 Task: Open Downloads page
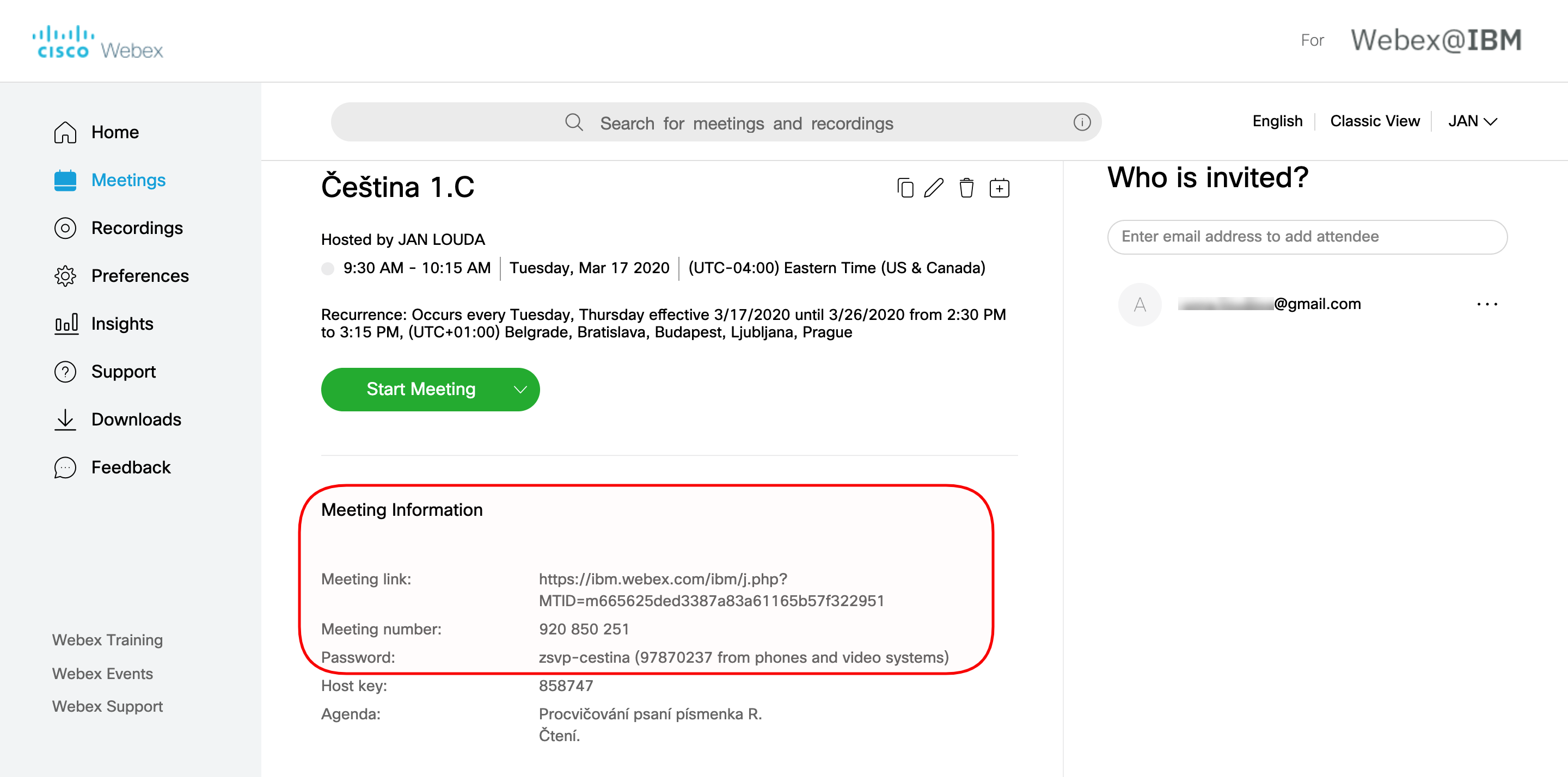click(x=136, y=419)
